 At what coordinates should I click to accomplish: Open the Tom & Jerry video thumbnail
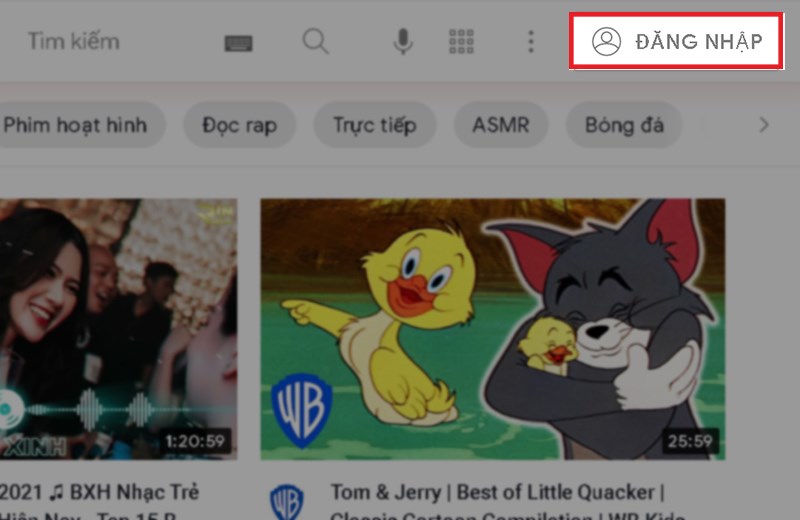click(493, 329)
